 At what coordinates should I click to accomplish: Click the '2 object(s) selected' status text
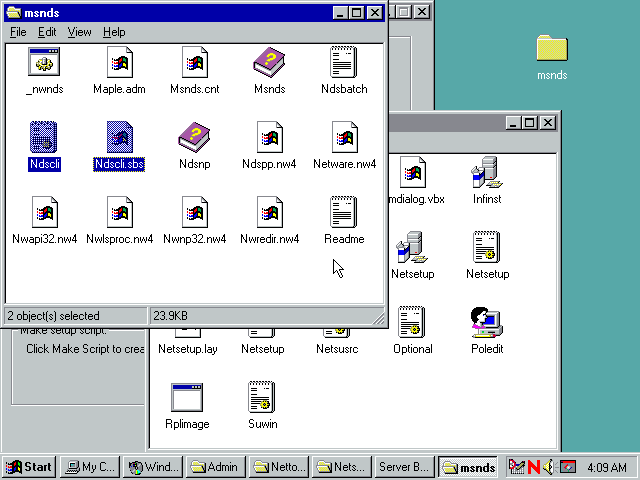(53, 316)
